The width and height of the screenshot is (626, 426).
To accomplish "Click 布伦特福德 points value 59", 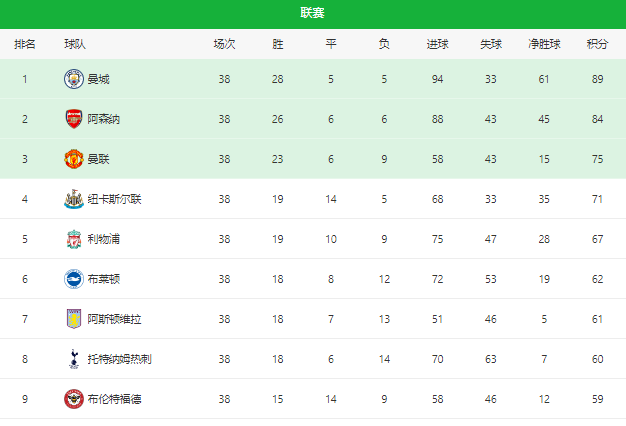I will coord(597,399).
